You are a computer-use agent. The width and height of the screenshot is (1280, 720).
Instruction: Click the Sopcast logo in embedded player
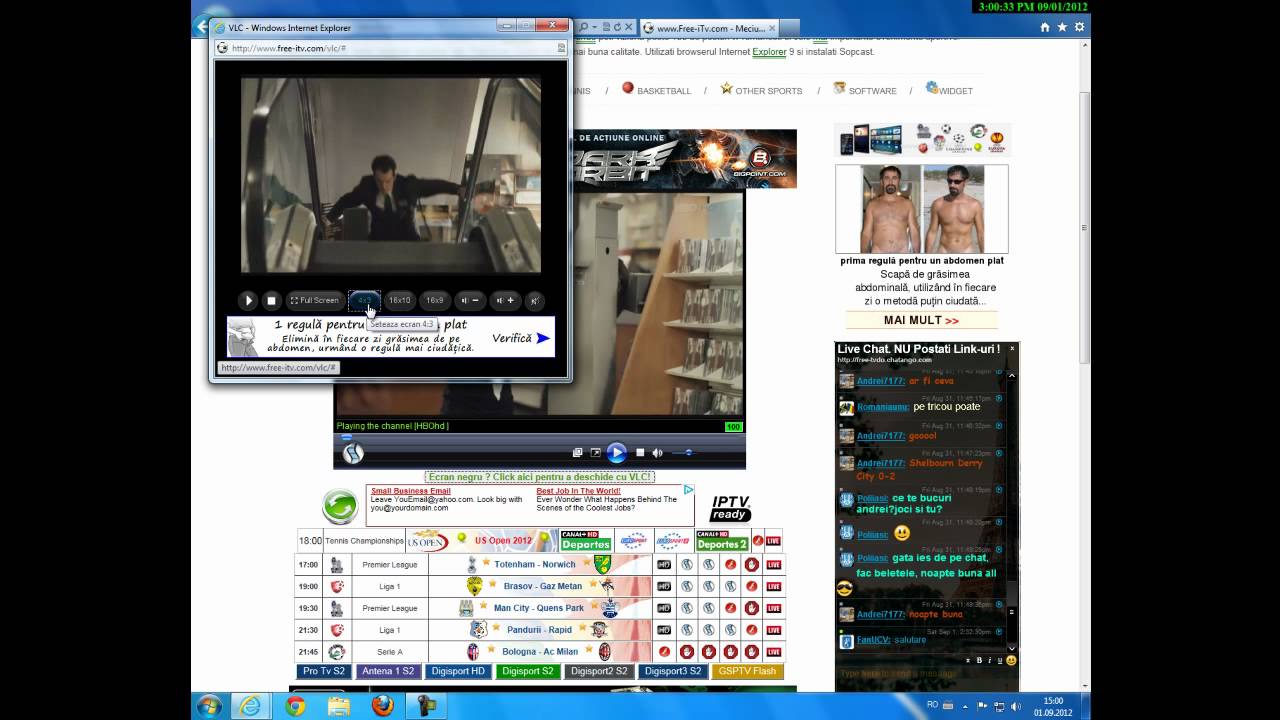click(x=352, y=453)
